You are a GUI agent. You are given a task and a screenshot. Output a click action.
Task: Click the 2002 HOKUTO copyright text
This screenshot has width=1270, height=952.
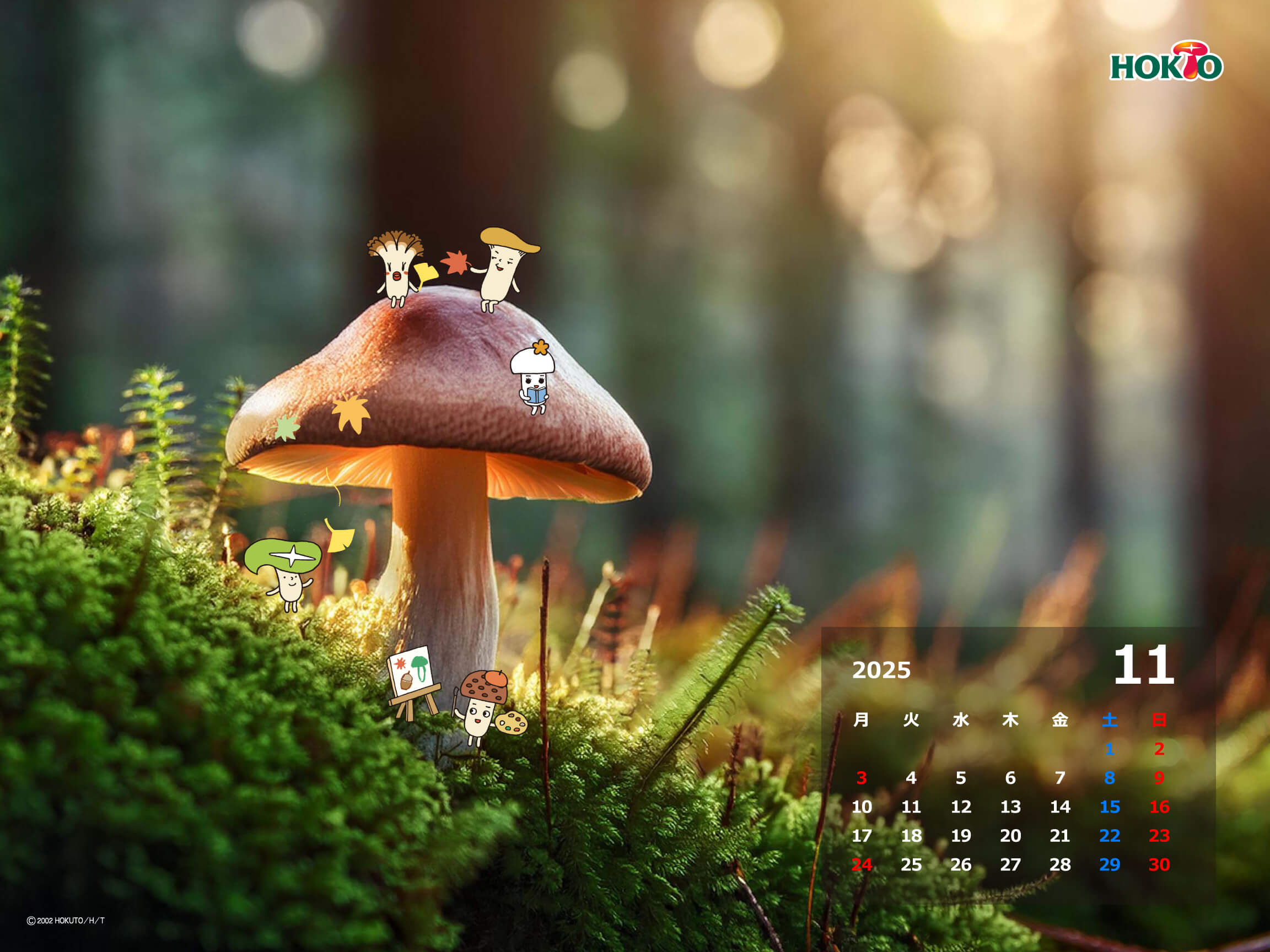tap(66, 921)
